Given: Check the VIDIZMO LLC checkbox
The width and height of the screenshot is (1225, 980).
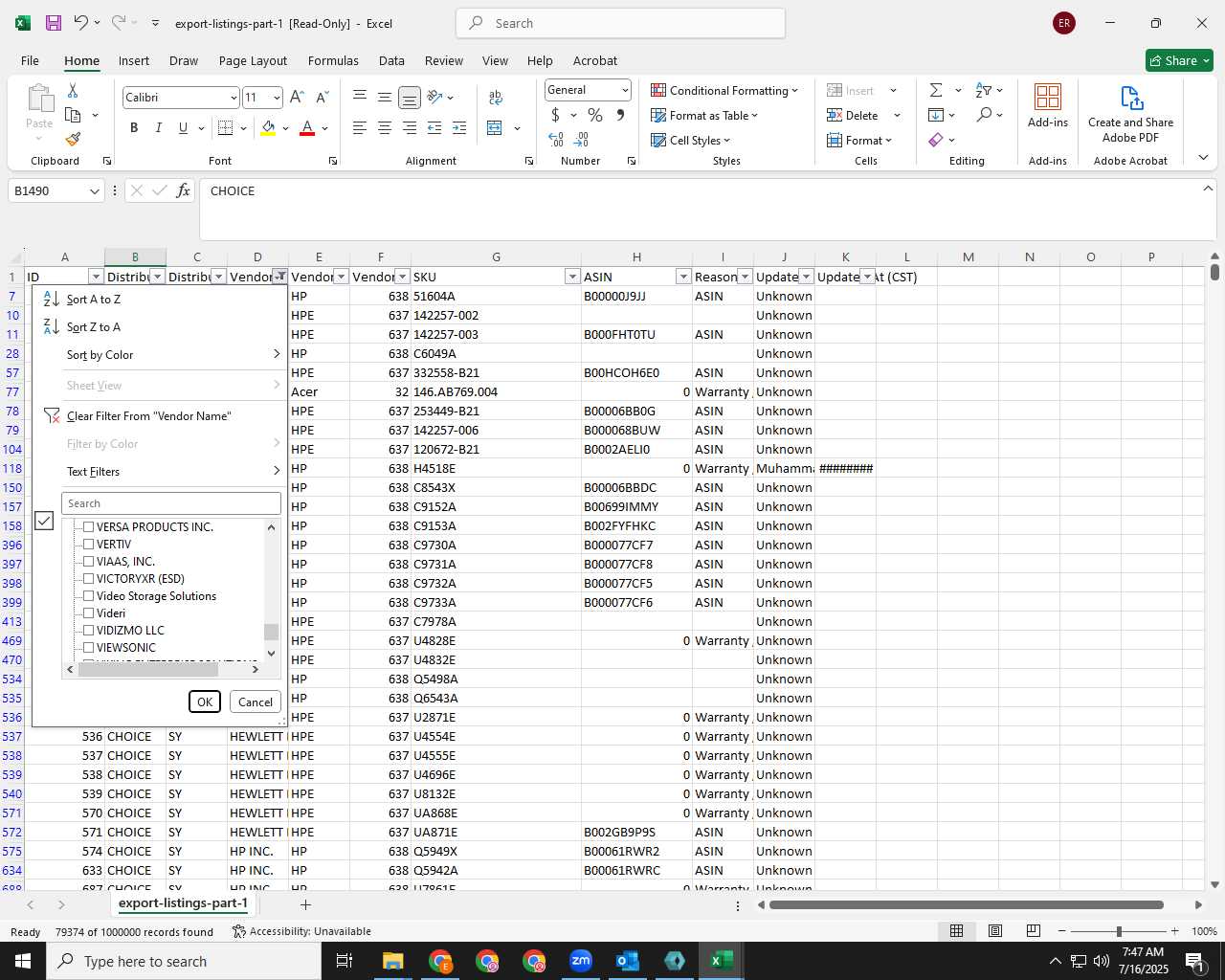Looking at the screenshot, I should tap(89, 631).
